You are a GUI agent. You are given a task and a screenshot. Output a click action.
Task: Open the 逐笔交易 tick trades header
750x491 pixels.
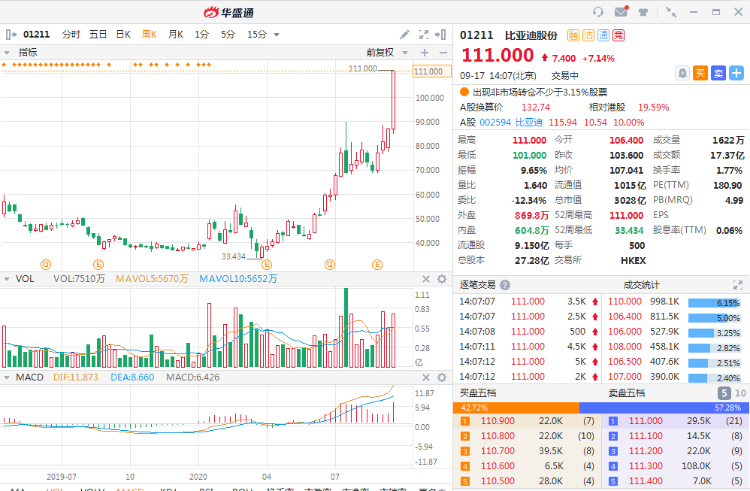[477, 285]
